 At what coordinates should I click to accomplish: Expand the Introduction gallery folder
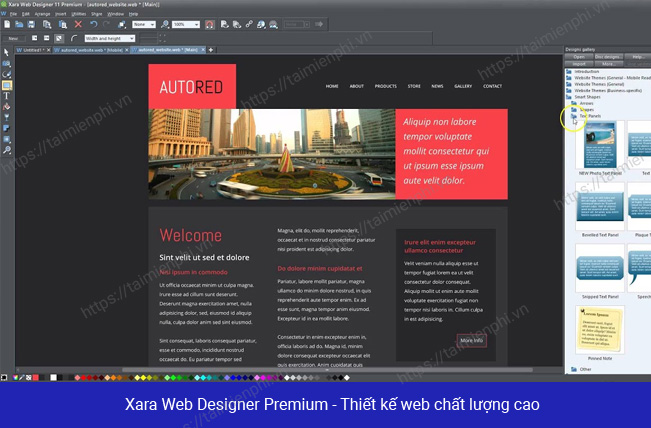pos(569,71)
